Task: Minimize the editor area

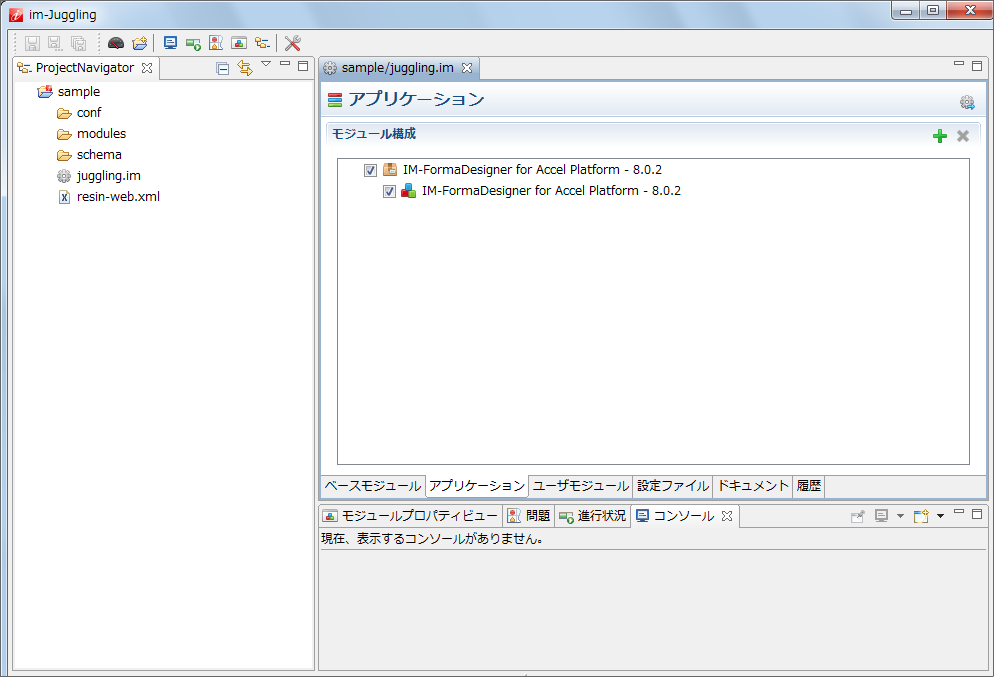Action: click(x=959, y=64)
